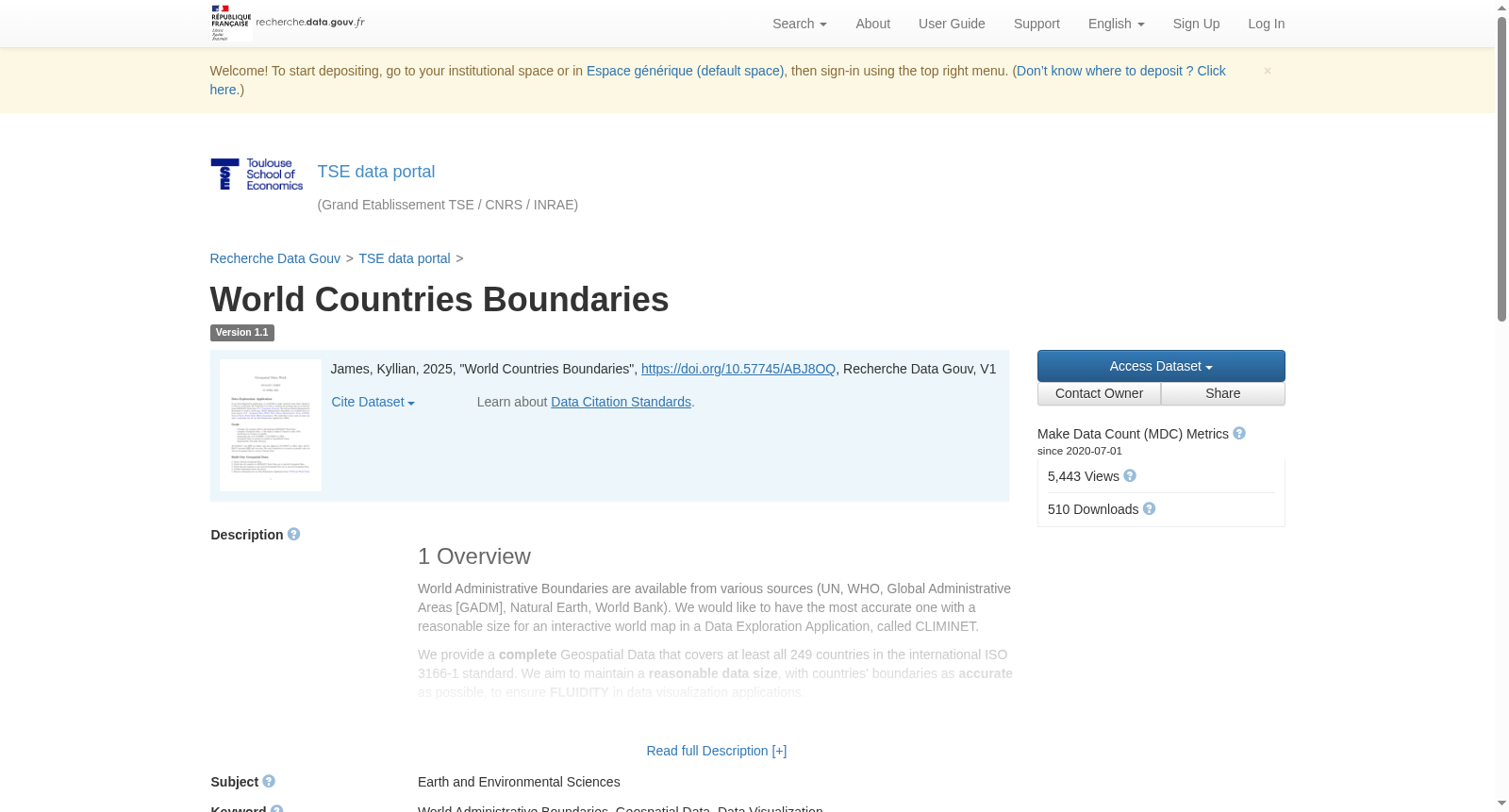Open the dataset DOI link
The image size is (1509, 812).
click(738, 369)
